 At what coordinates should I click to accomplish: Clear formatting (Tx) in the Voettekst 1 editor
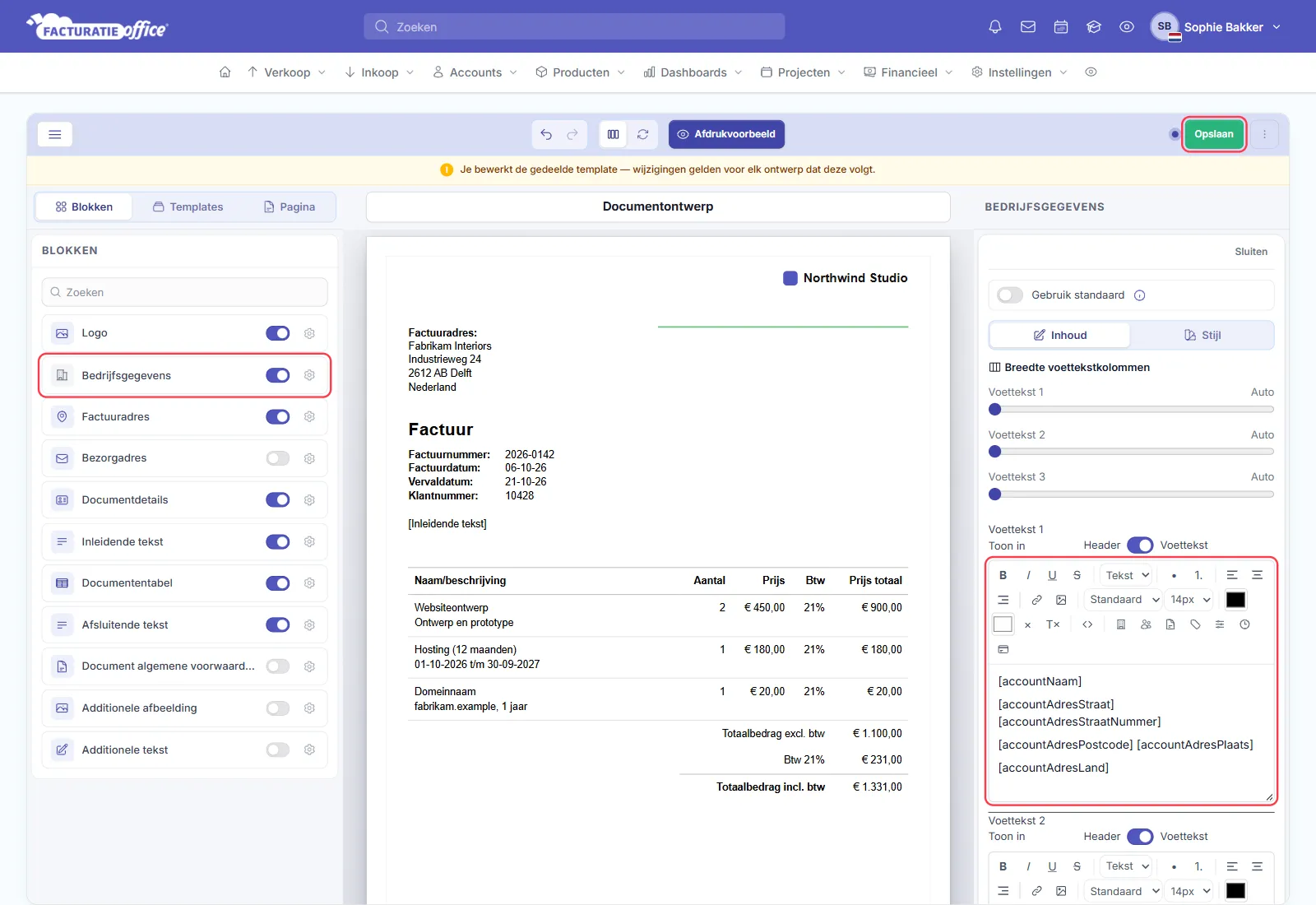[x=1053, y=624]
